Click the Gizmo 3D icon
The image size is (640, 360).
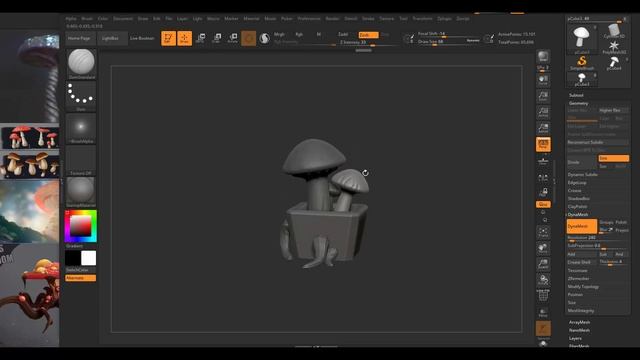tap(249, 38)
